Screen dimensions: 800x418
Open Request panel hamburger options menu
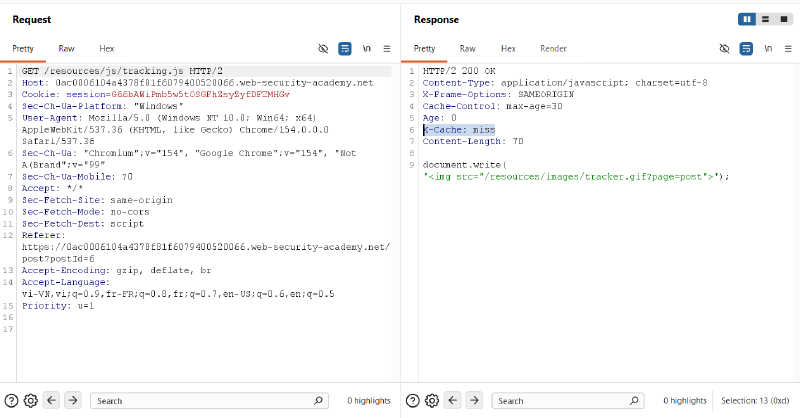[387, 48]
